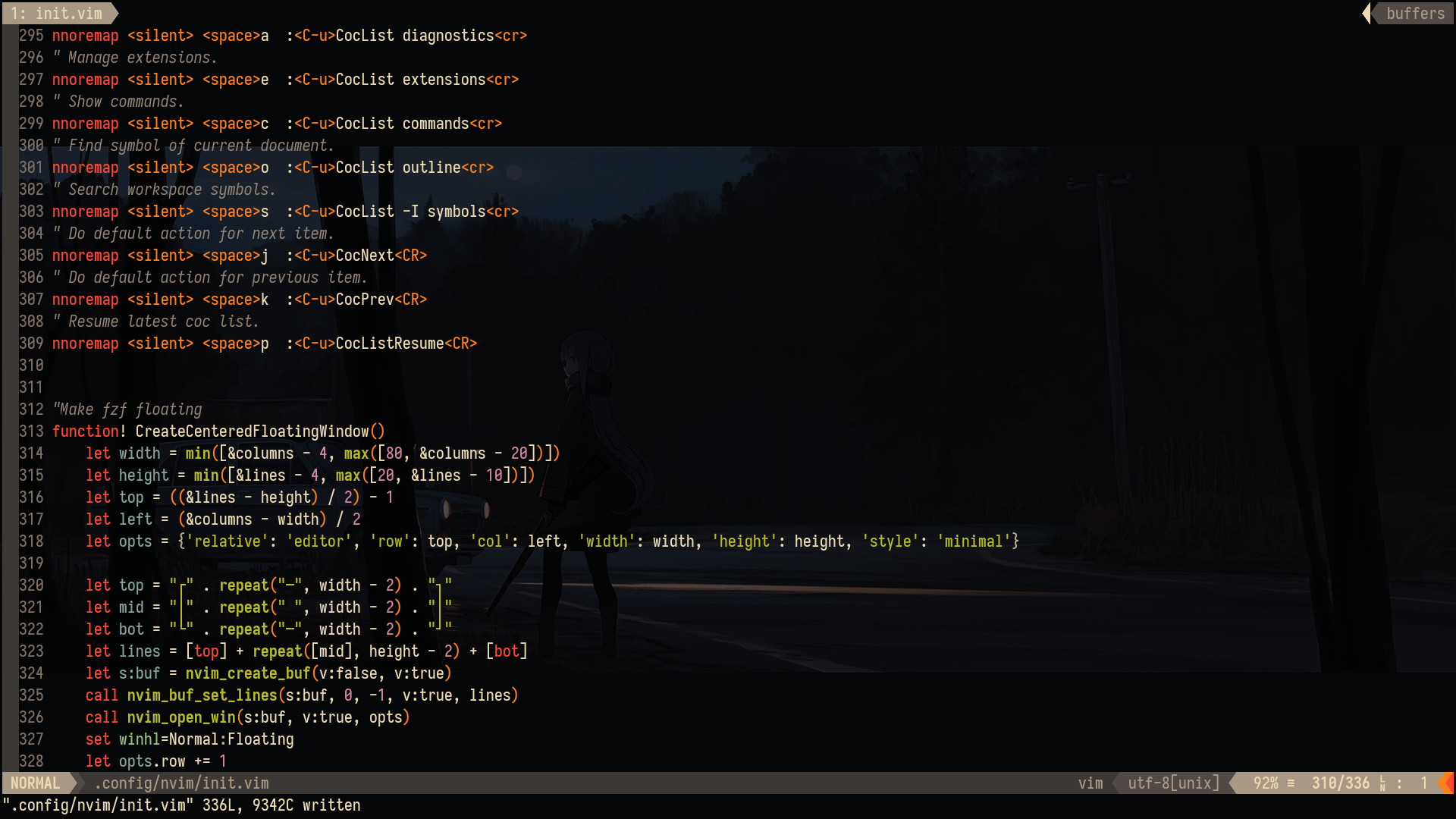The image size is (1456, 819).
Task: Click CocPrev command text
Action: click(365, 300)
